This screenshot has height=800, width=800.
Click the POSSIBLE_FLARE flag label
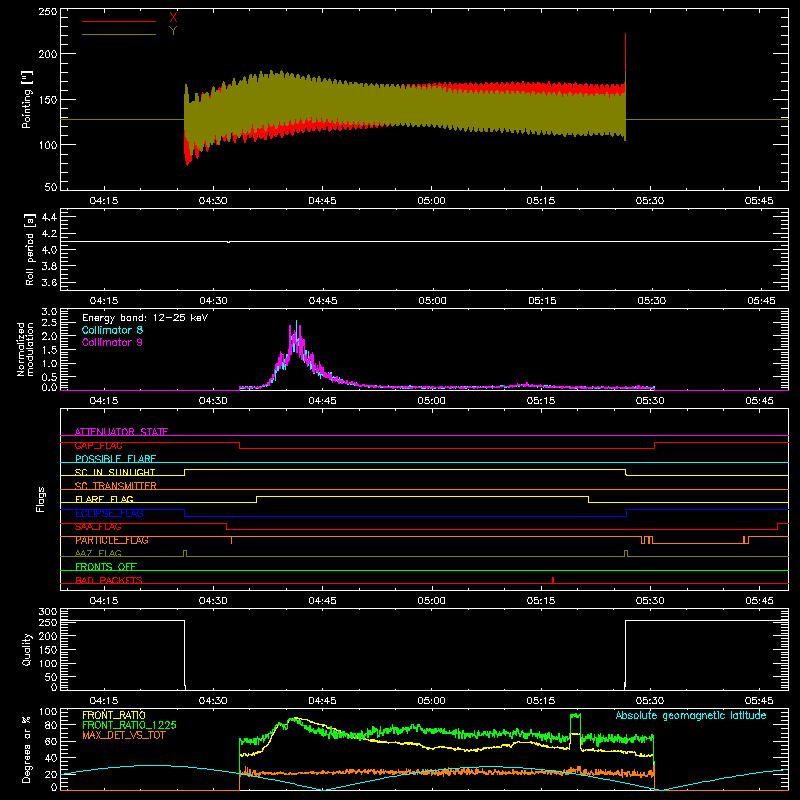(x=115, y=459)
